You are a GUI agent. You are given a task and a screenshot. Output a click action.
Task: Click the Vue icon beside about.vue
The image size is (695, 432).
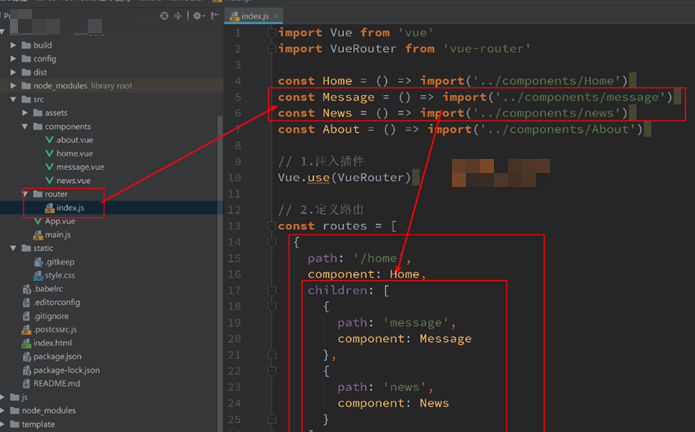click(49, 140)
